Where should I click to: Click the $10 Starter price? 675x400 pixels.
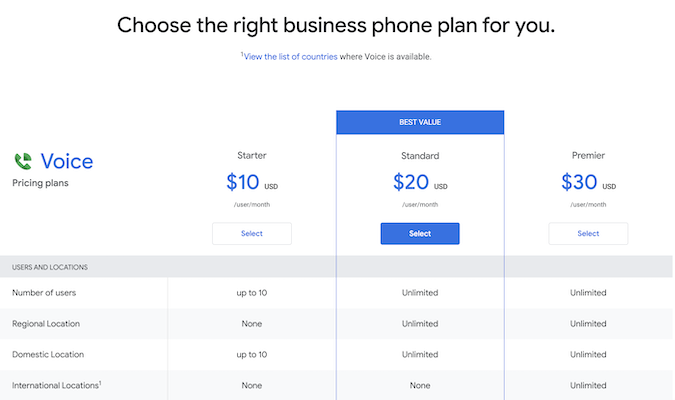[x=243, y=182]
